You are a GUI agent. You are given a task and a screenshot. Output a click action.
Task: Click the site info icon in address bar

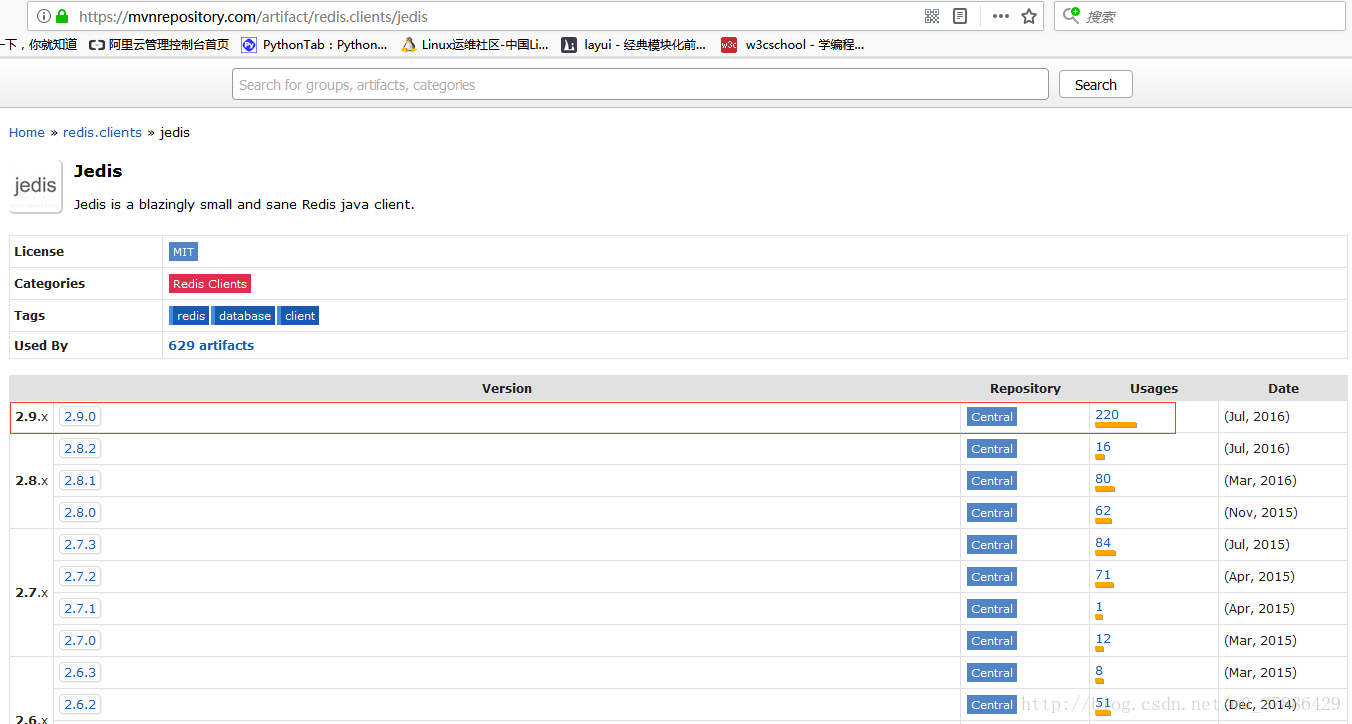(x=44, y=16)
